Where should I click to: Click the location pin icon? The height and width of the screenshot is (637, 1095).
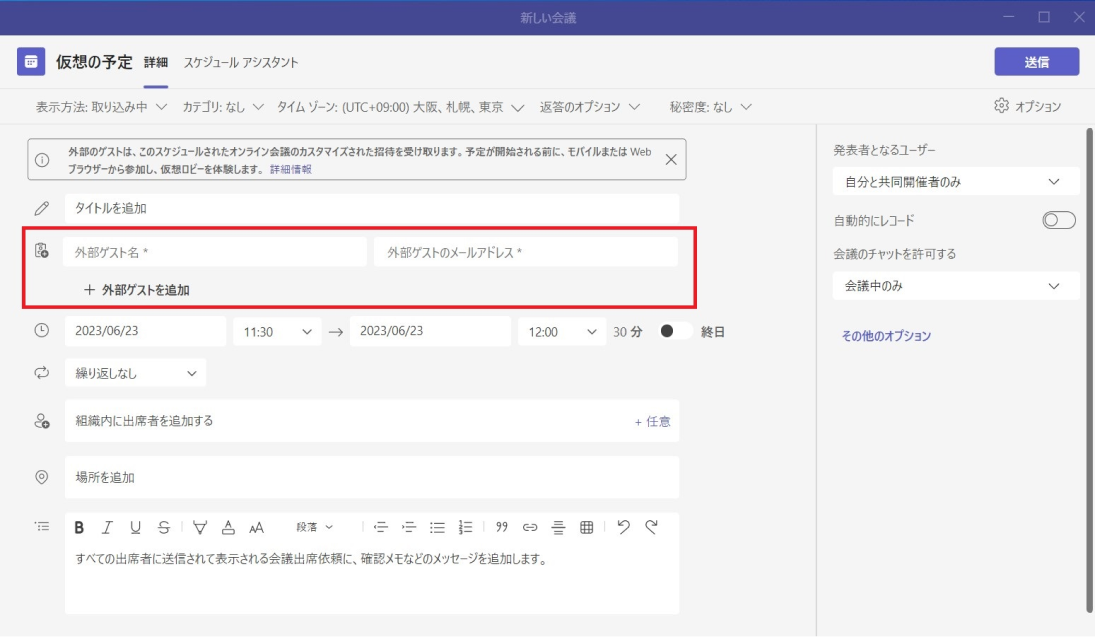point(42,477)
